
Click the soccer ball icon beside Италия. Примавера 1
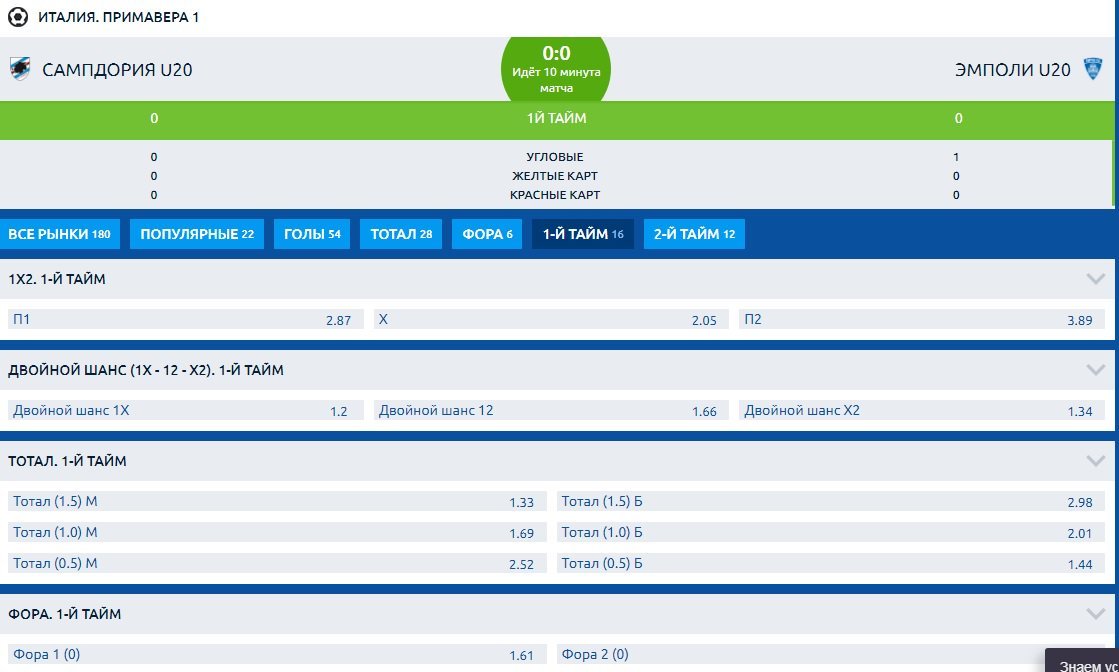click(18, 17)
